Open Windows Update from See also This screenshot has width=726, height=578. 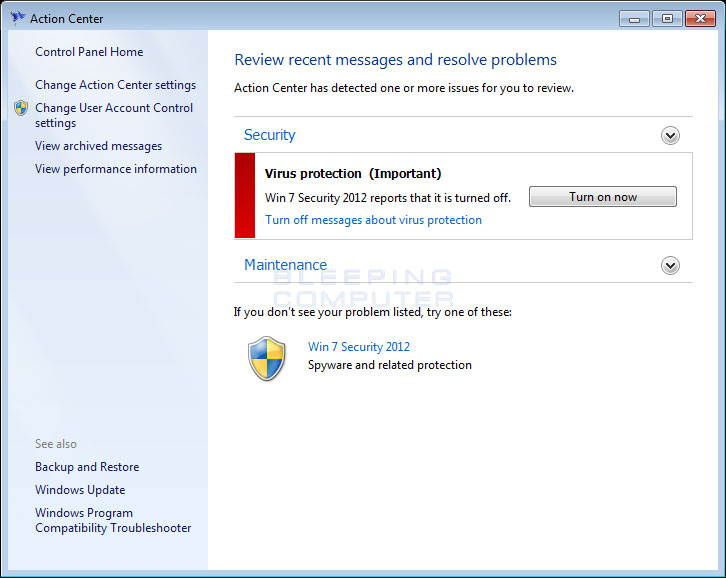click(80, 490)
